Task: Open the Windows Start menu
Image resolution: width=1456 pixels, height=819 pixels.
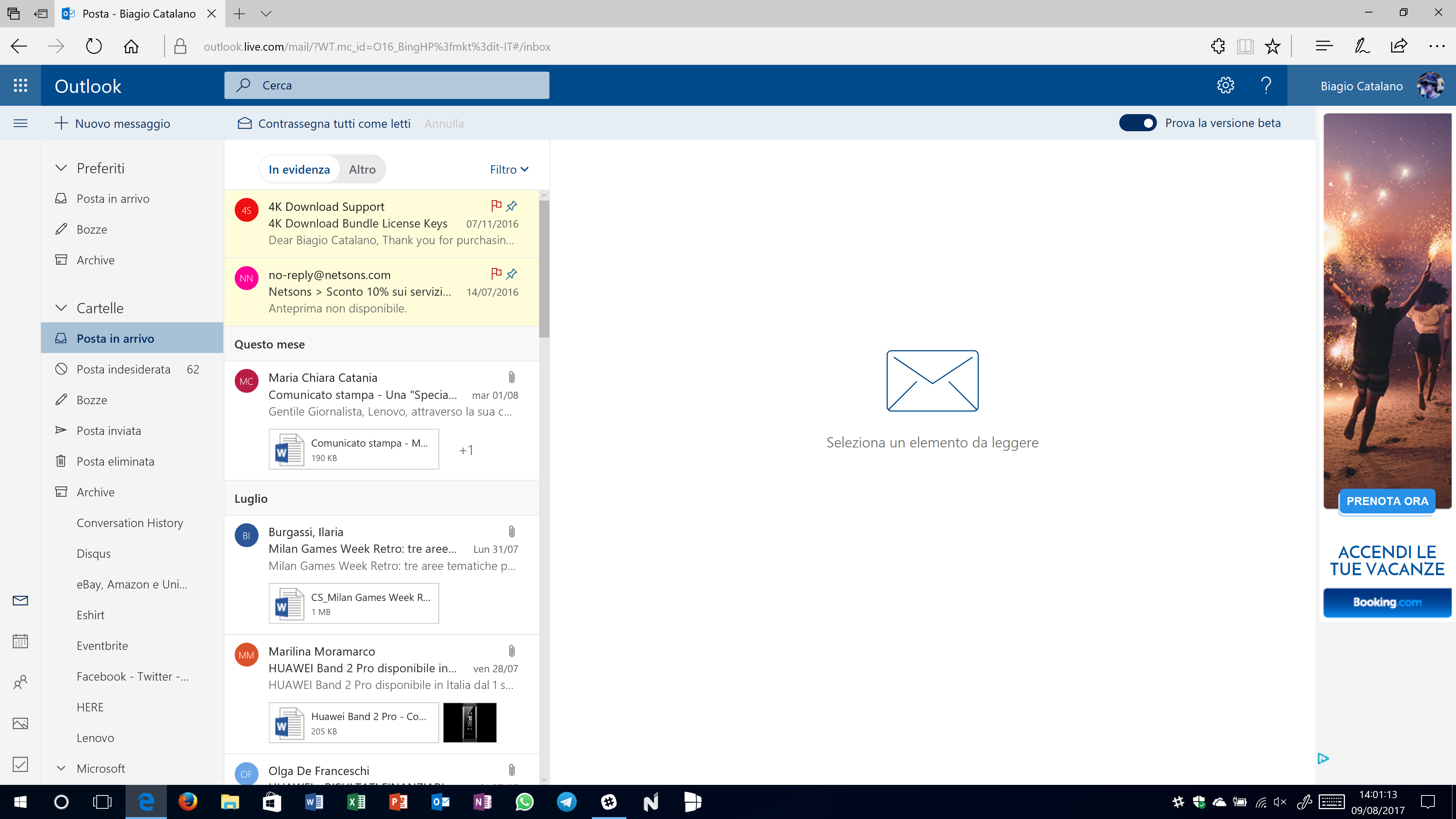Action: (x=20, y=802)
